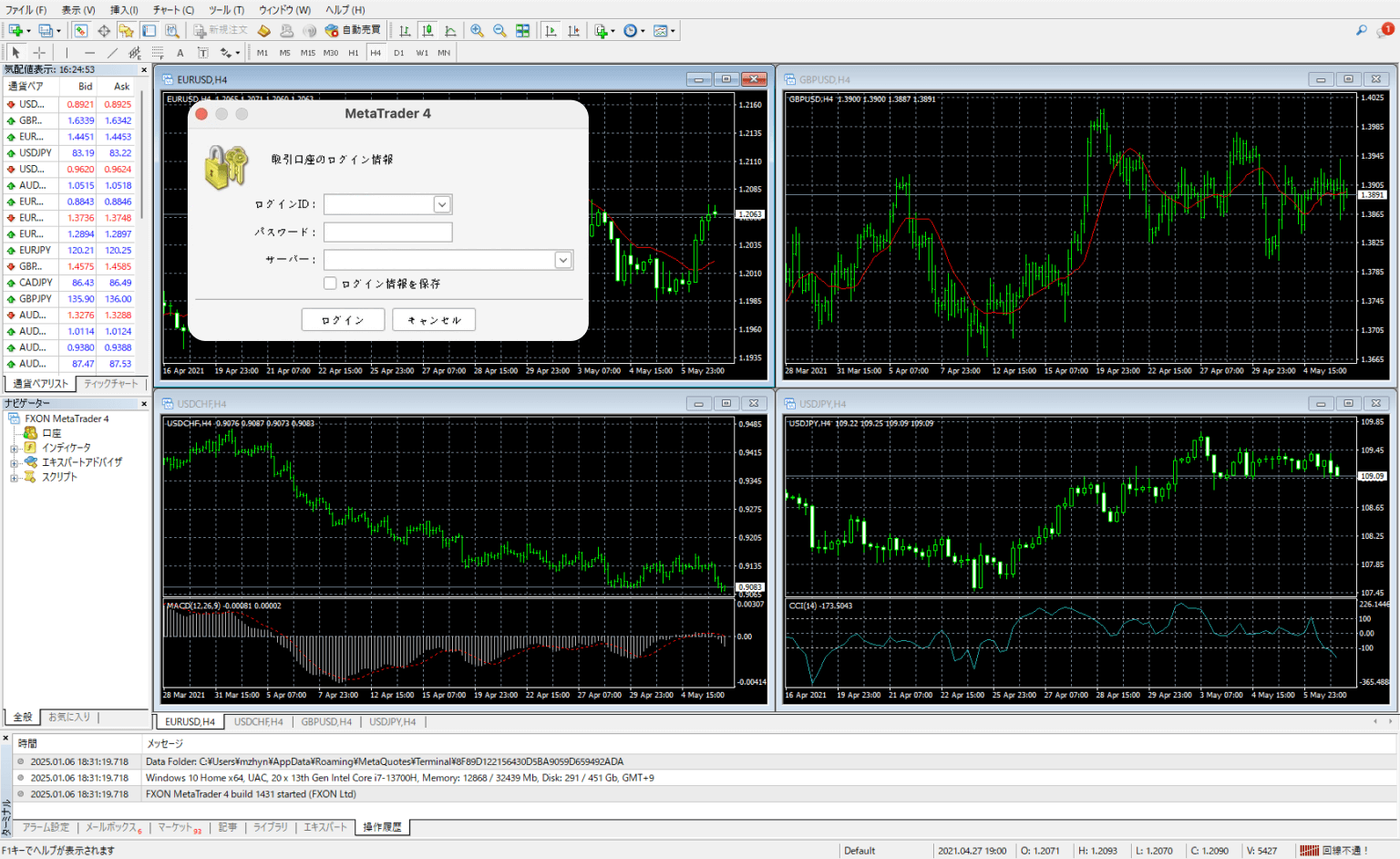
Task: Click the ログイン button
Action: [343, 320]
